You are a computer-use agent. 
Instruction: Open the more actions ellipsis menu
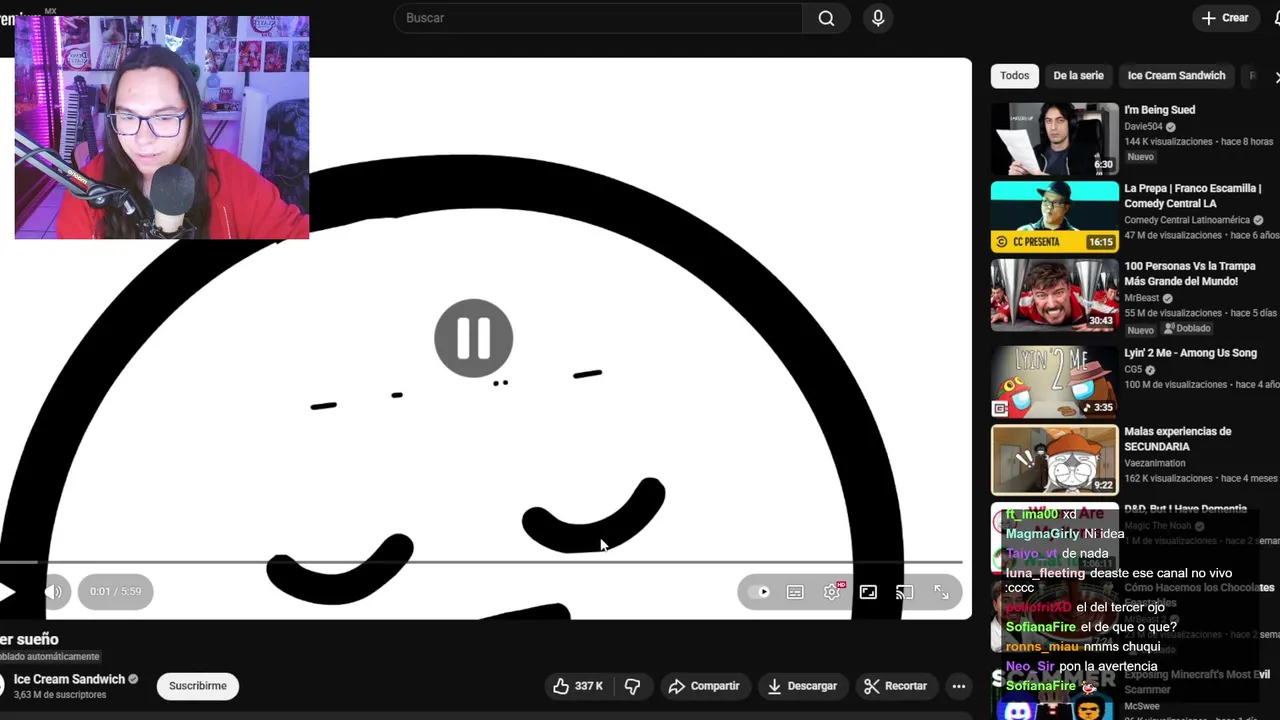point(959,686)
